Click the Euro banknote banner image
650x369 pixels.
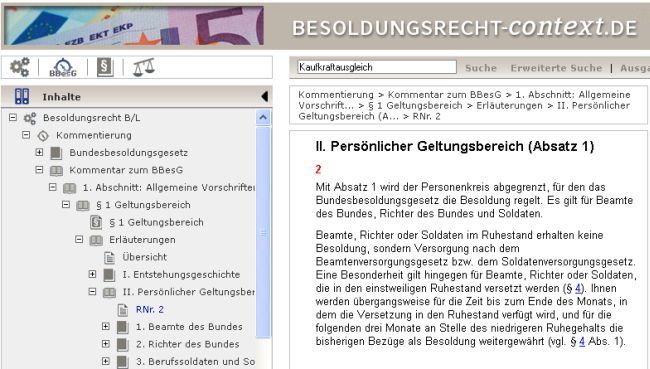[x=133, y=25]
